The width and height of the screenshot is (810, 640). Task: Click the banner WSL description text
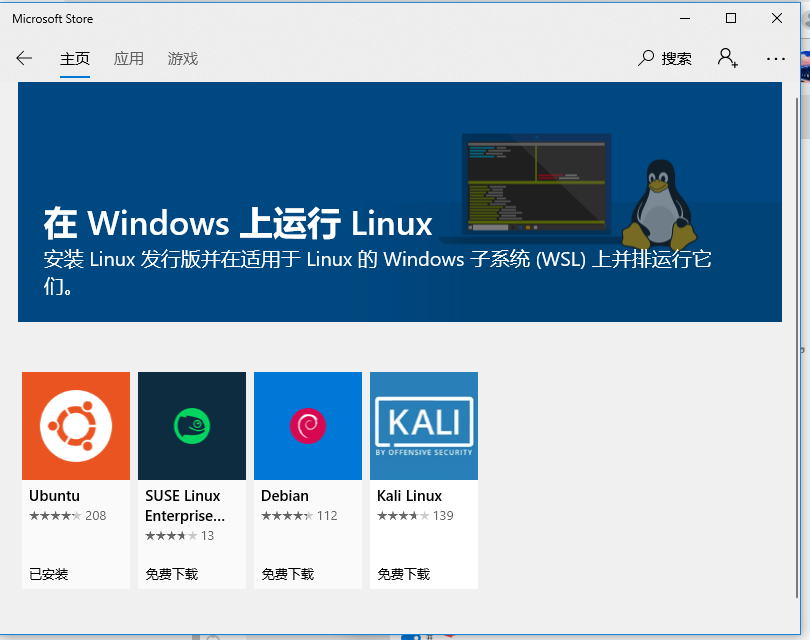click(x=377, y=272)
